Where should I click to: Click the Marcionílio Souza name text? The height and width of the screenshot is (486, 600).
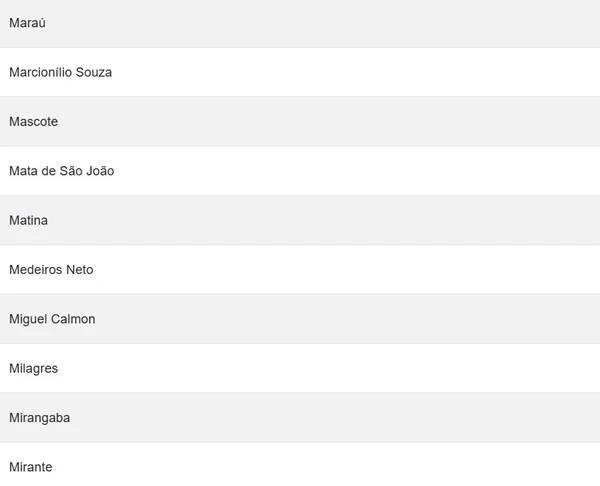click(x=60, y=72)
